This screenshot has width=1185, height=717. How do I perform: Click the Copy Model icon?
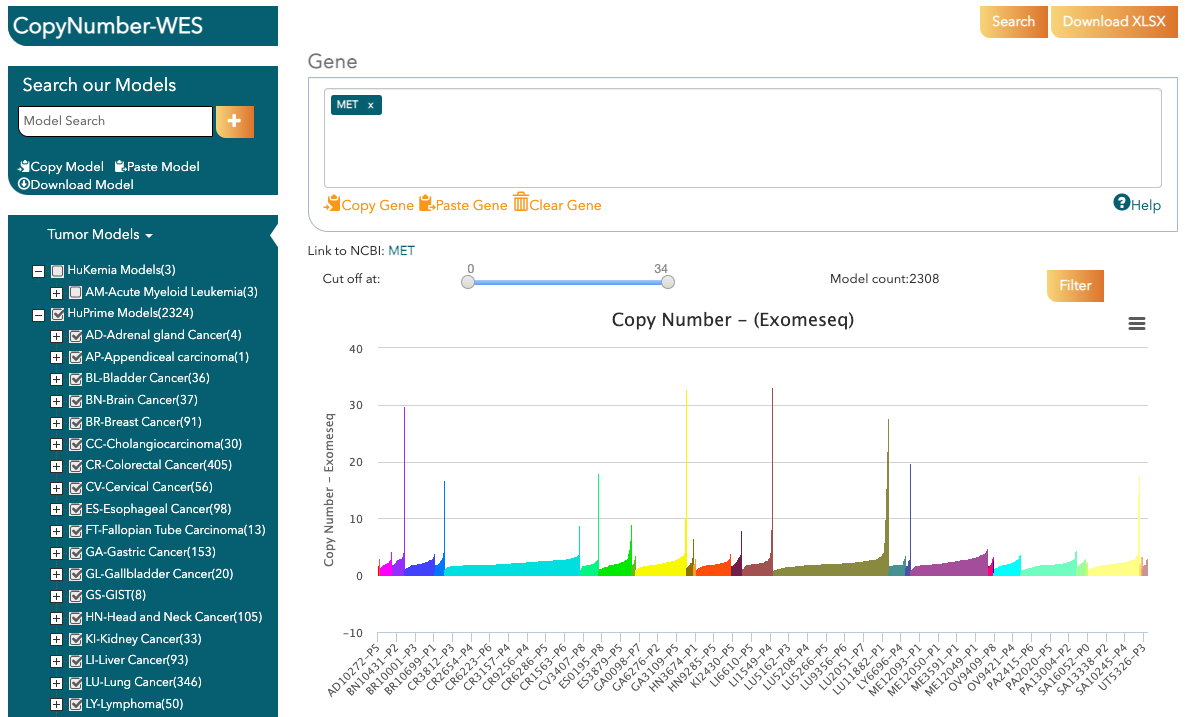pyautogui.click(x=24, y=167)
